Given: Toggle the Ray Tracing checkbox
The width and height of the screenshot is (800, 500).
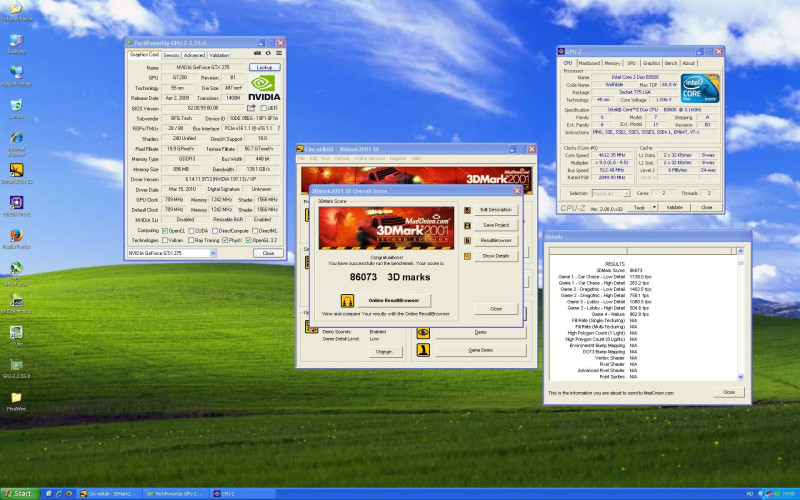Looking at the screenshot, I should point(191,240).
